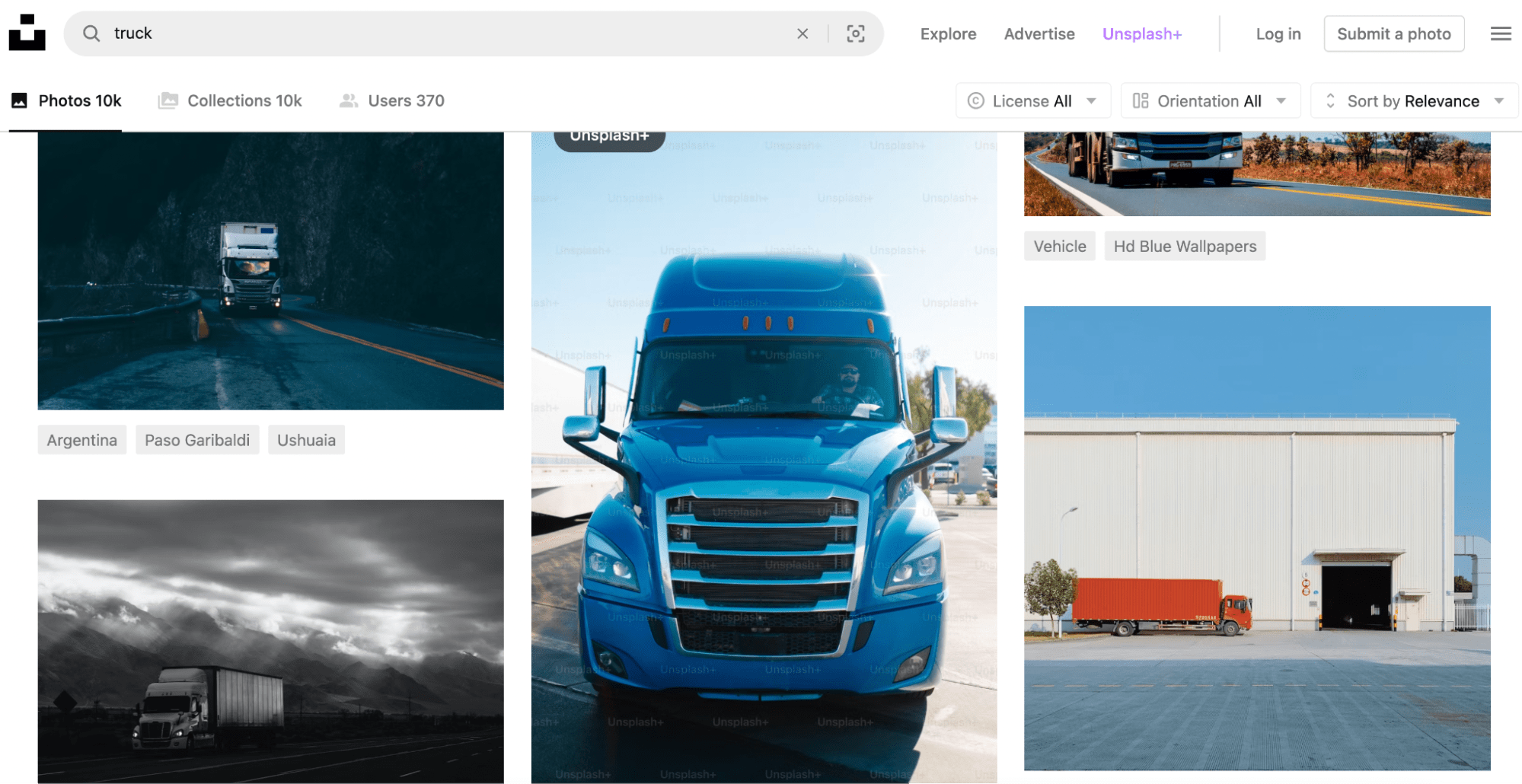Open visual search with the camera icon

[856, 33]
